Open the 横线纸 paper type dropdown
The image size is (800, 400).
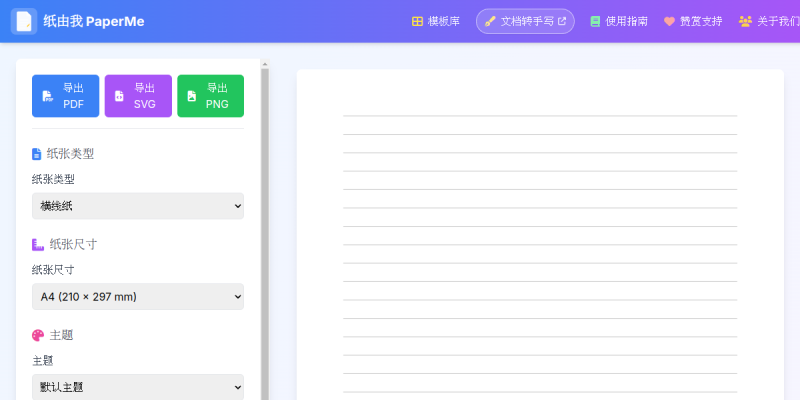pos(138,206)
